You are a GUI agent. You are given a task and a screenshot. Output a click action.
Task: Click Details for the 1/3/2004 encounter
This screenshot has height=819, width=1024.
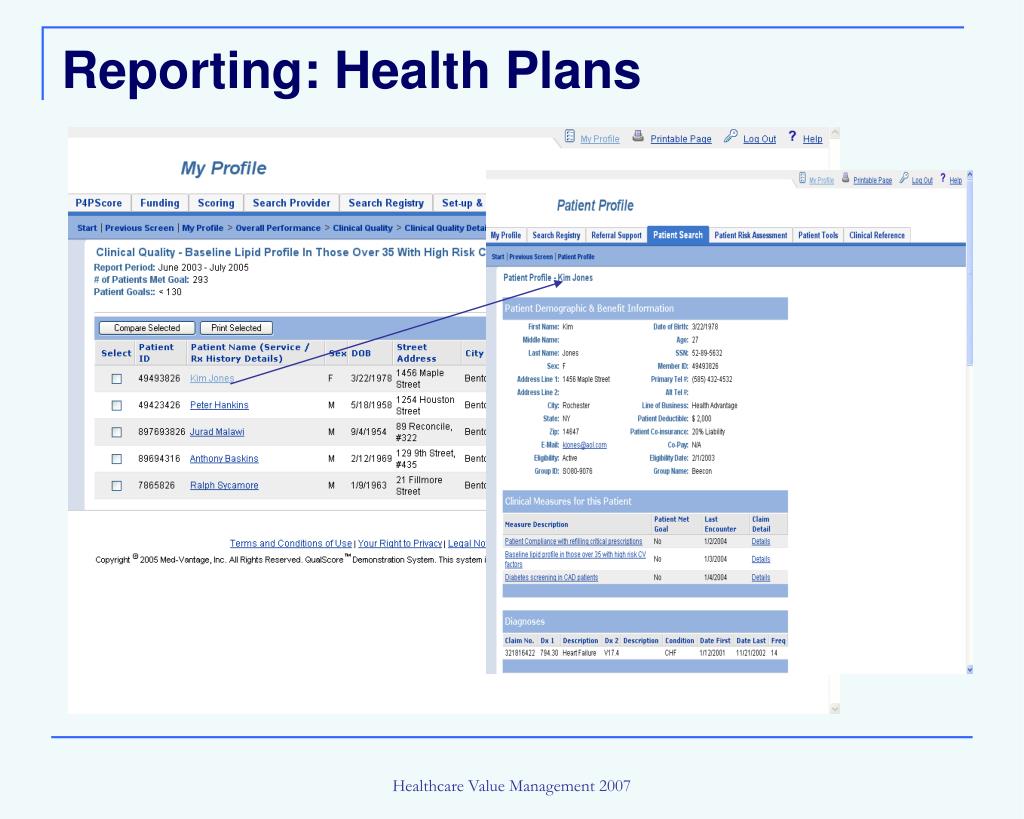[761, 559]
